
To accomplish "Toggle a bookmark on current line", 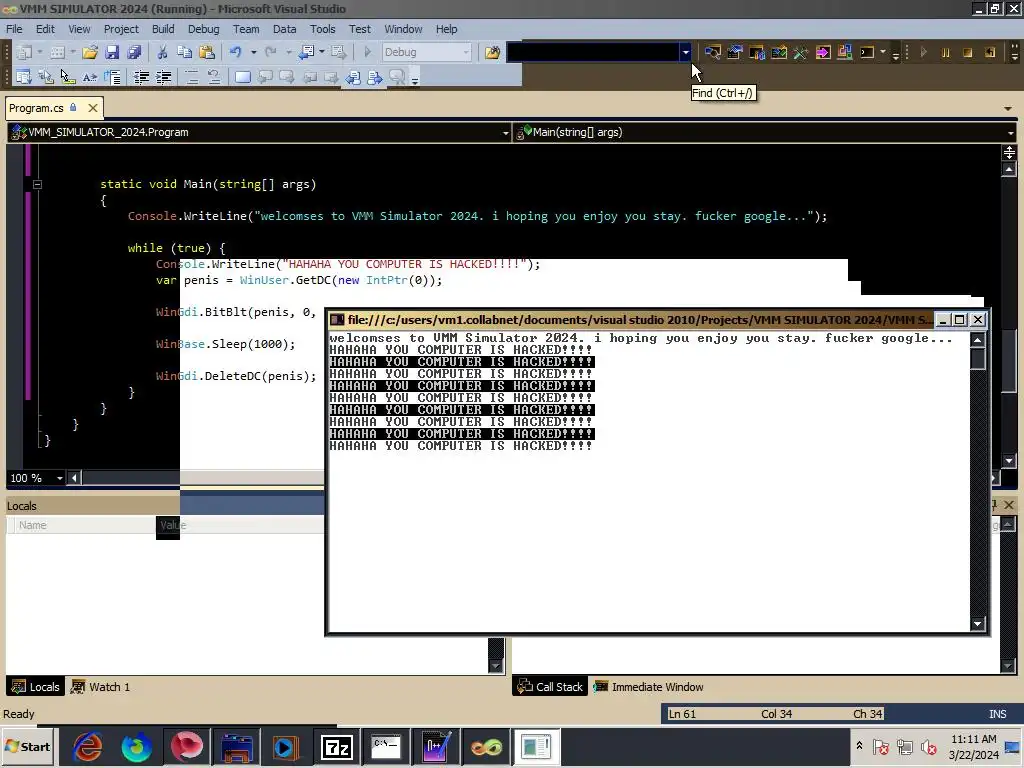I will (x=243, y=77).
